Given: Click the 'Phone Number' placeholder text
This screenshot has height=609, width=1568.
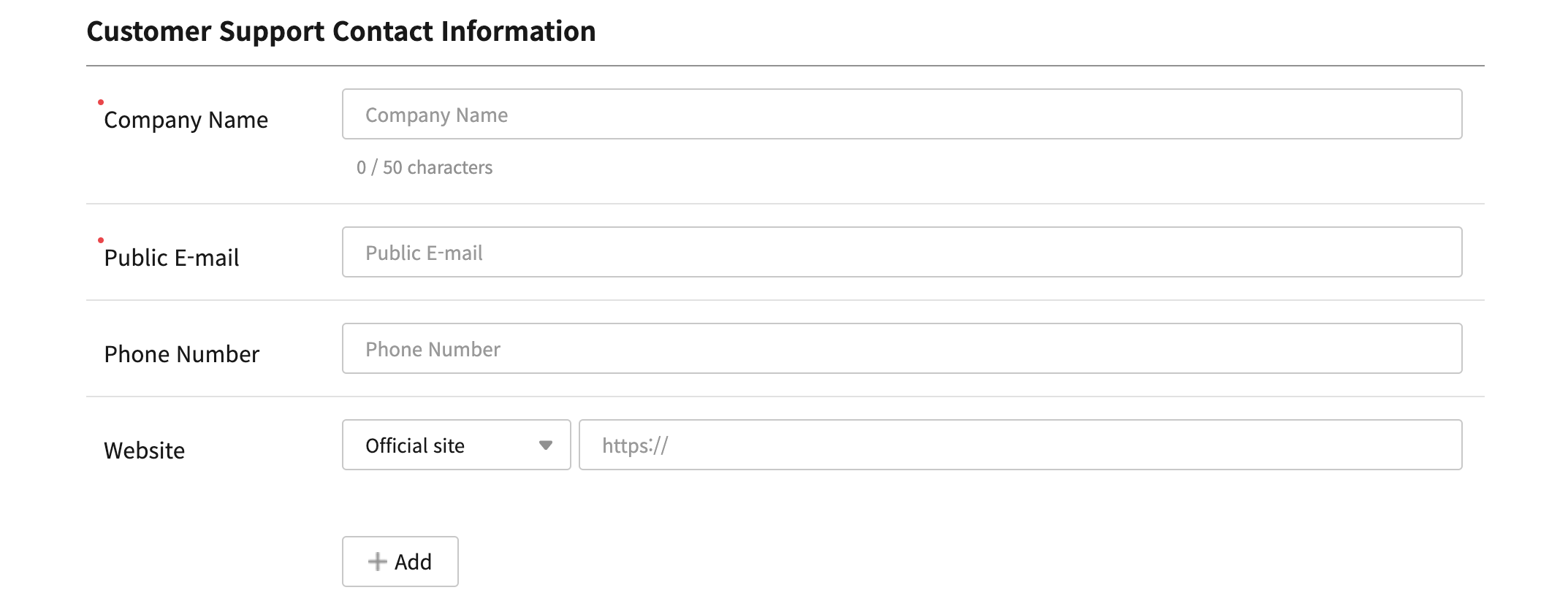Looking at the screenshot, I should pos(433,350).
